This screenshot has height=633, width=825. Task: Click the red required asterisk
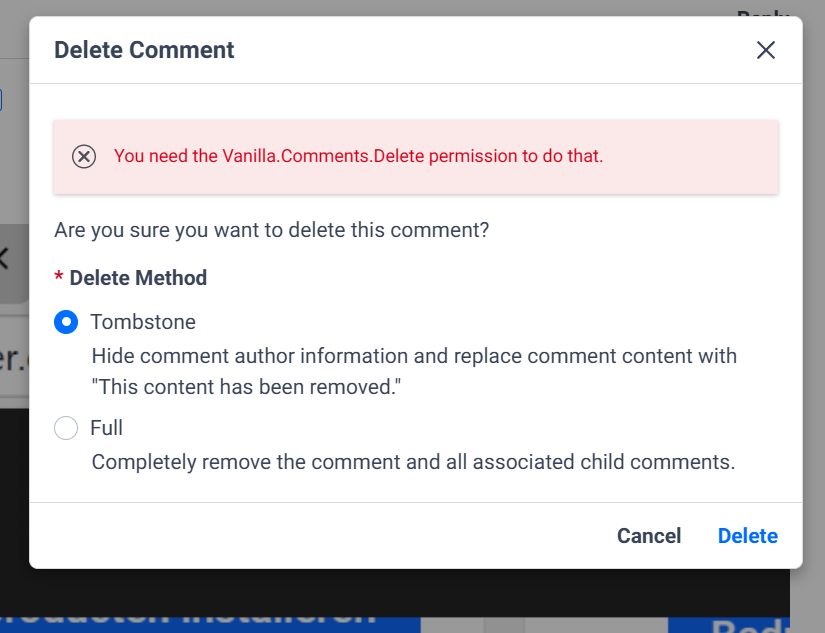59,279
